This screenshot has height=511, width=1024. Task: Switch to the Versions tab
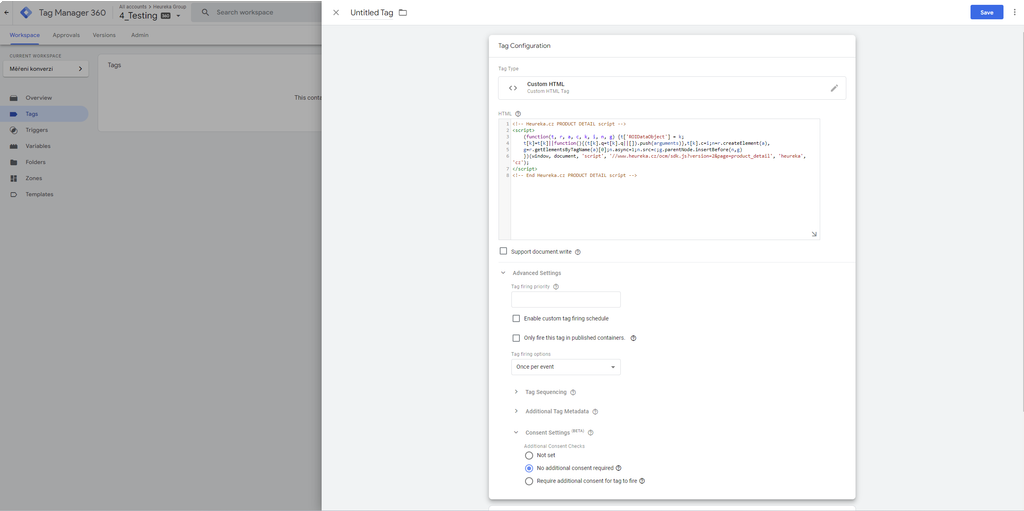104,35
